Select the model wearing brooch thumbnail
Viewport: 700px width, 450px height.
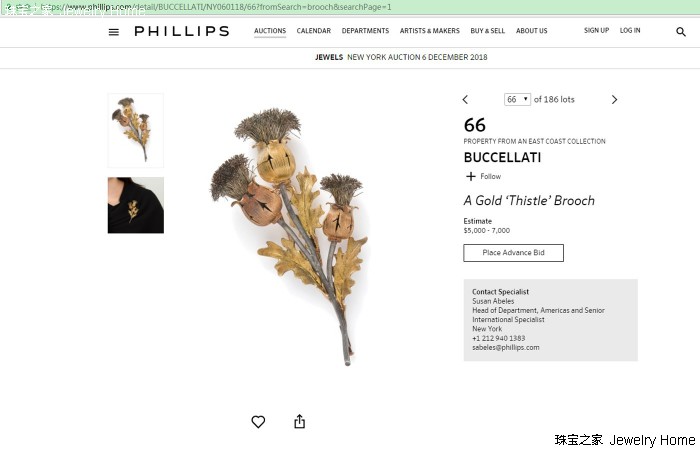136,205
